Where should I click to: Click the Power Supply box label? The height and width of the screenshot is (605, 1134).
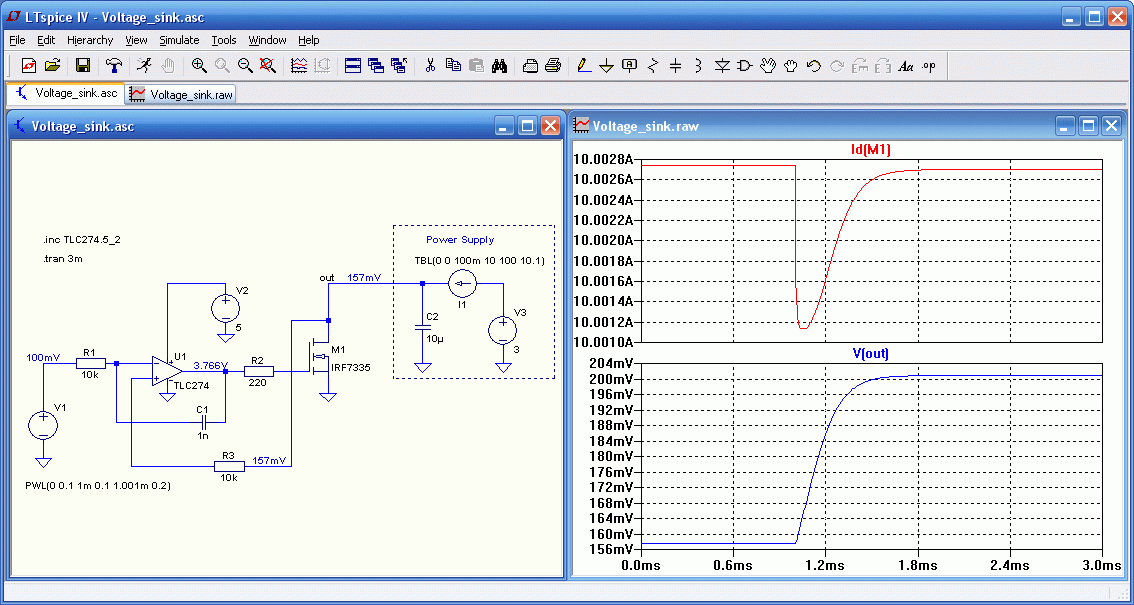point(460,239)
